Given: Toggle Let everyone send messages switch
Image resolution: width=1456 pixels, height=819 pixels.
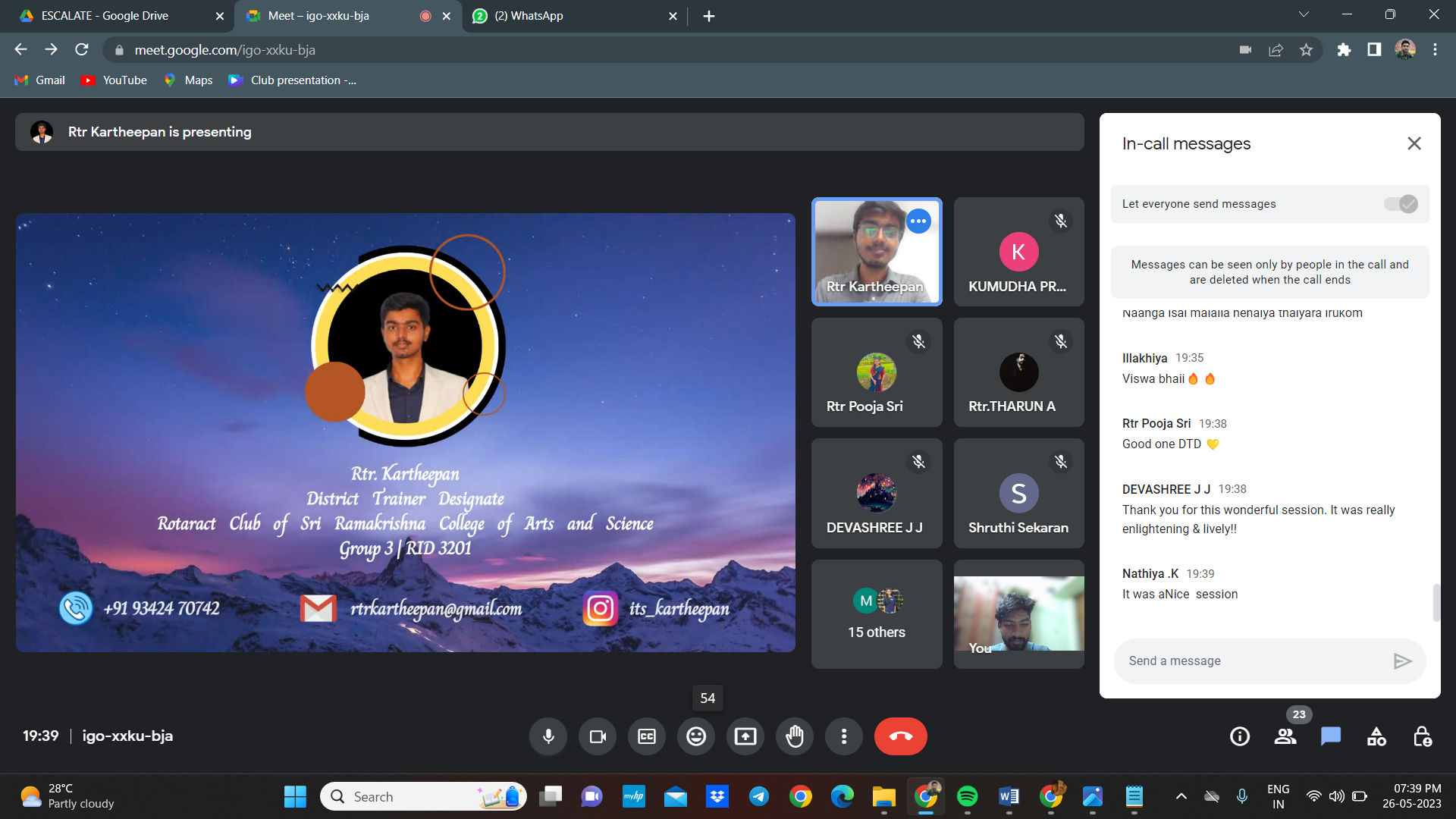Looking at the screenshot, I should click(1401, 204).
